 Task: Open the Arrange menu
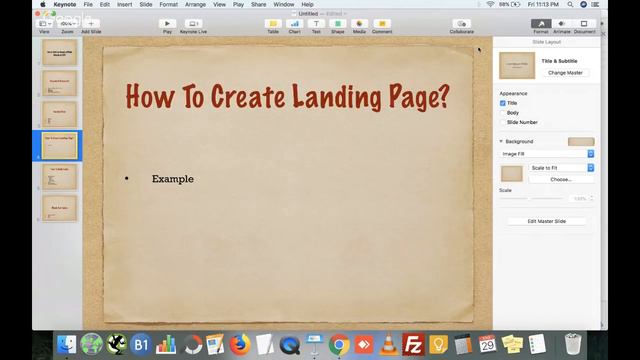point(195,4)
